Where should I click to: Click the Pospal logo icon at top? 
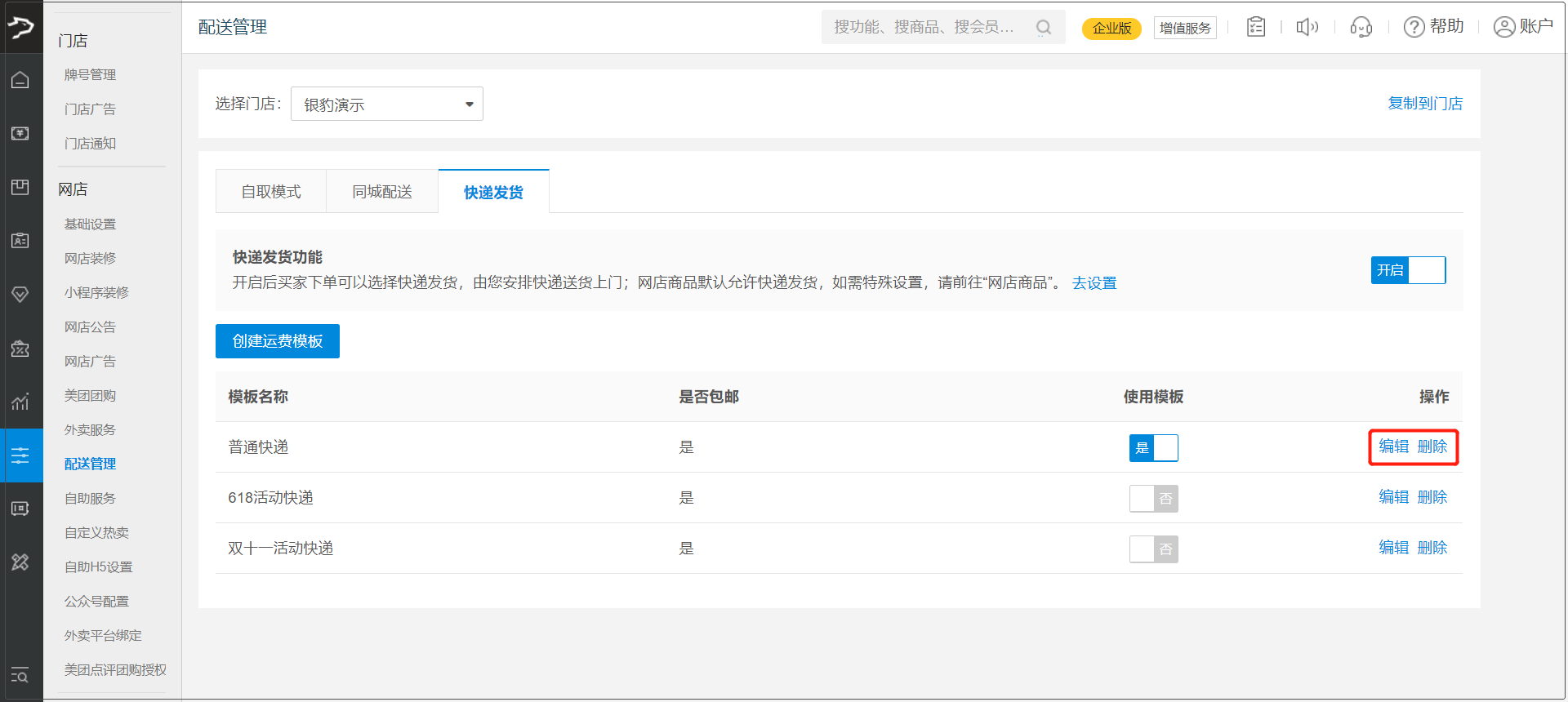pos(21,27)
